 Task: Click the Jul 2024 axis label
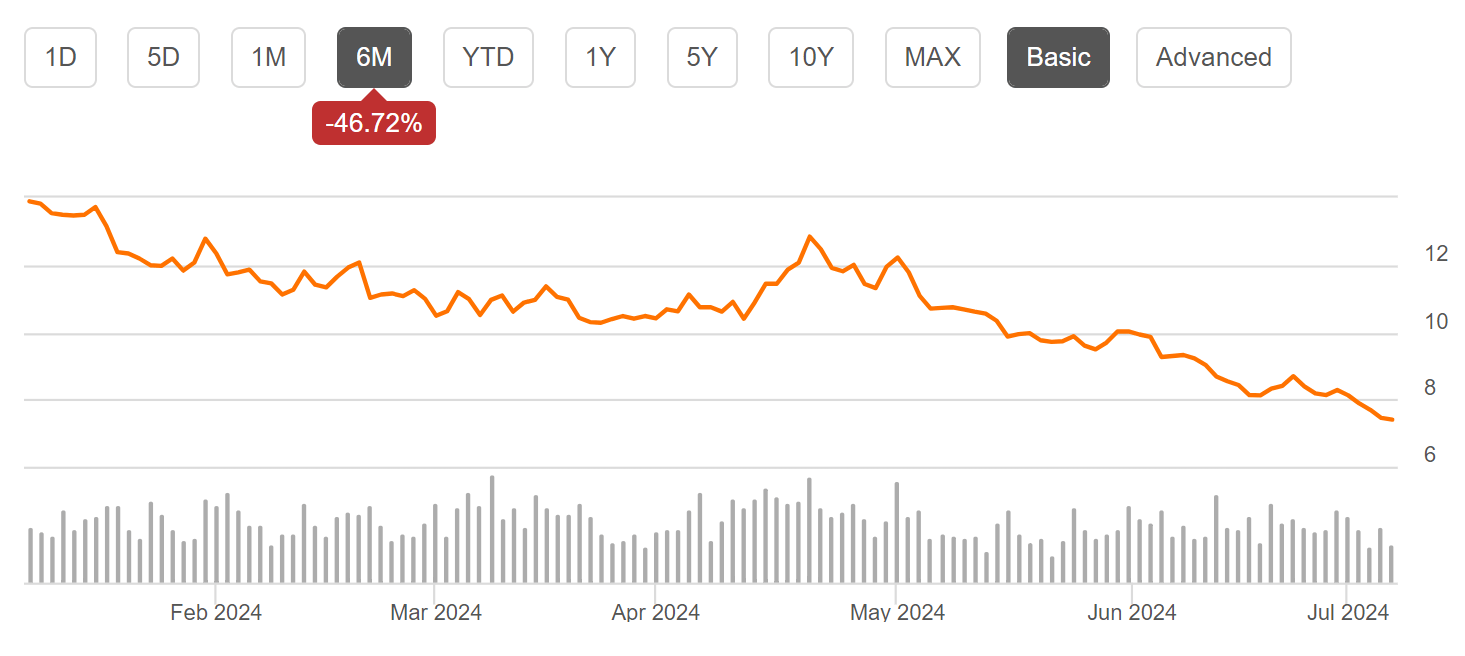click(x=1347, y=611)
